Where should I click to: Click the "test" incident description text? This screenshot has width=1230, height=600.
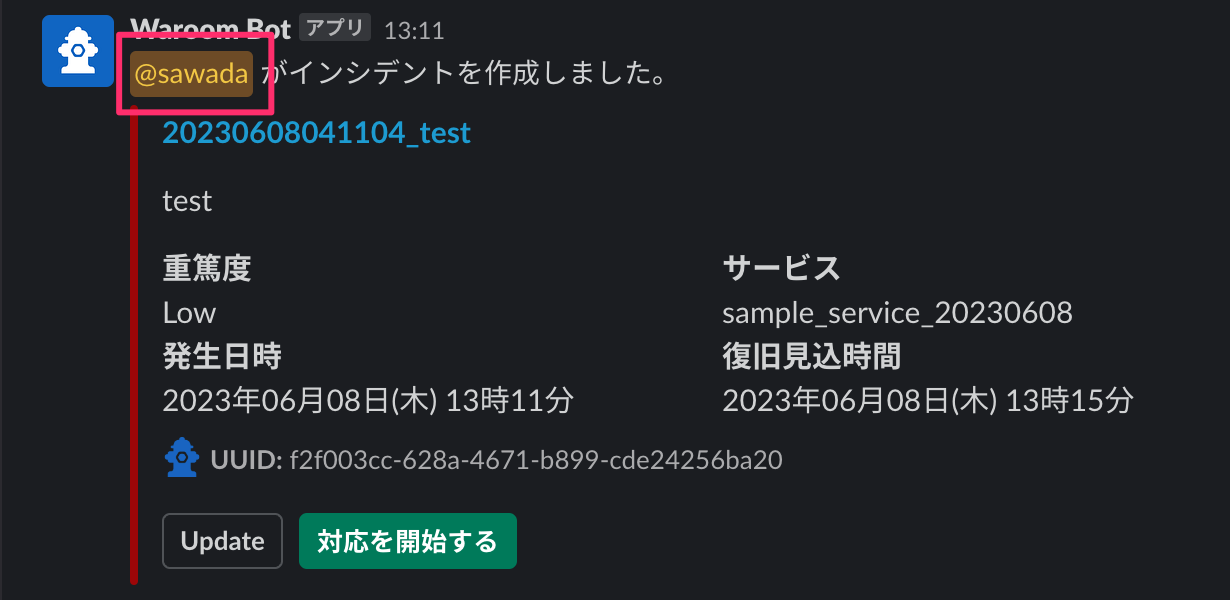pos(187,201)
